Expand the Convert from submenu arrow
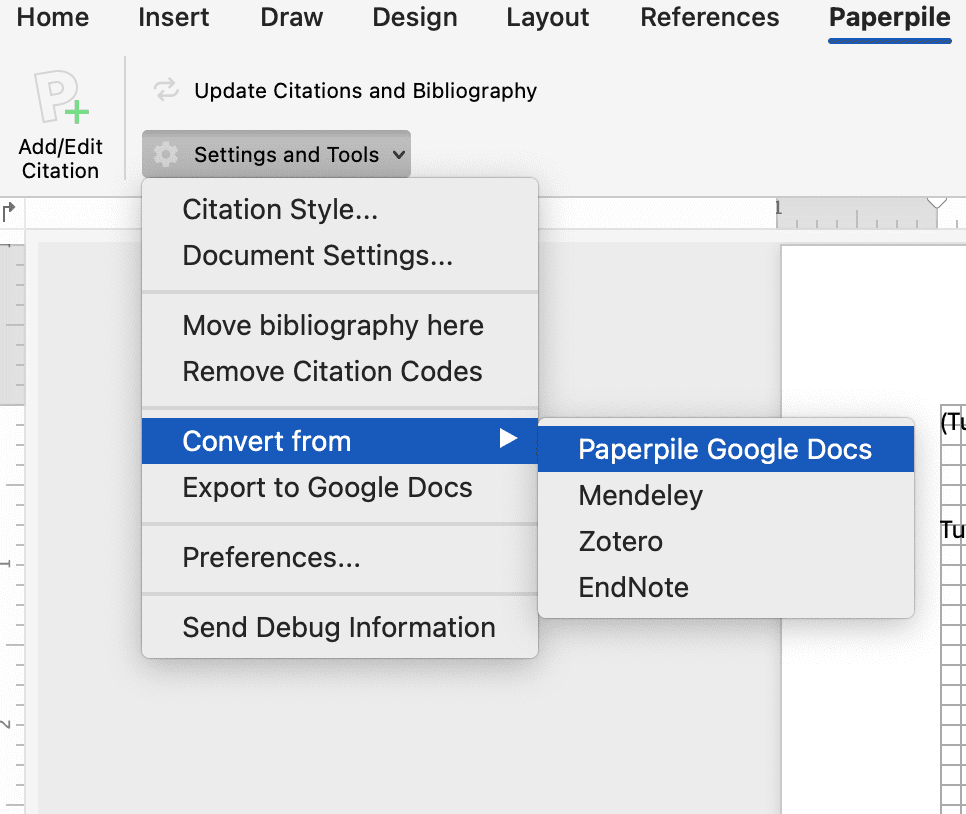This screenshot has height=814, width=966. [509, 440]
